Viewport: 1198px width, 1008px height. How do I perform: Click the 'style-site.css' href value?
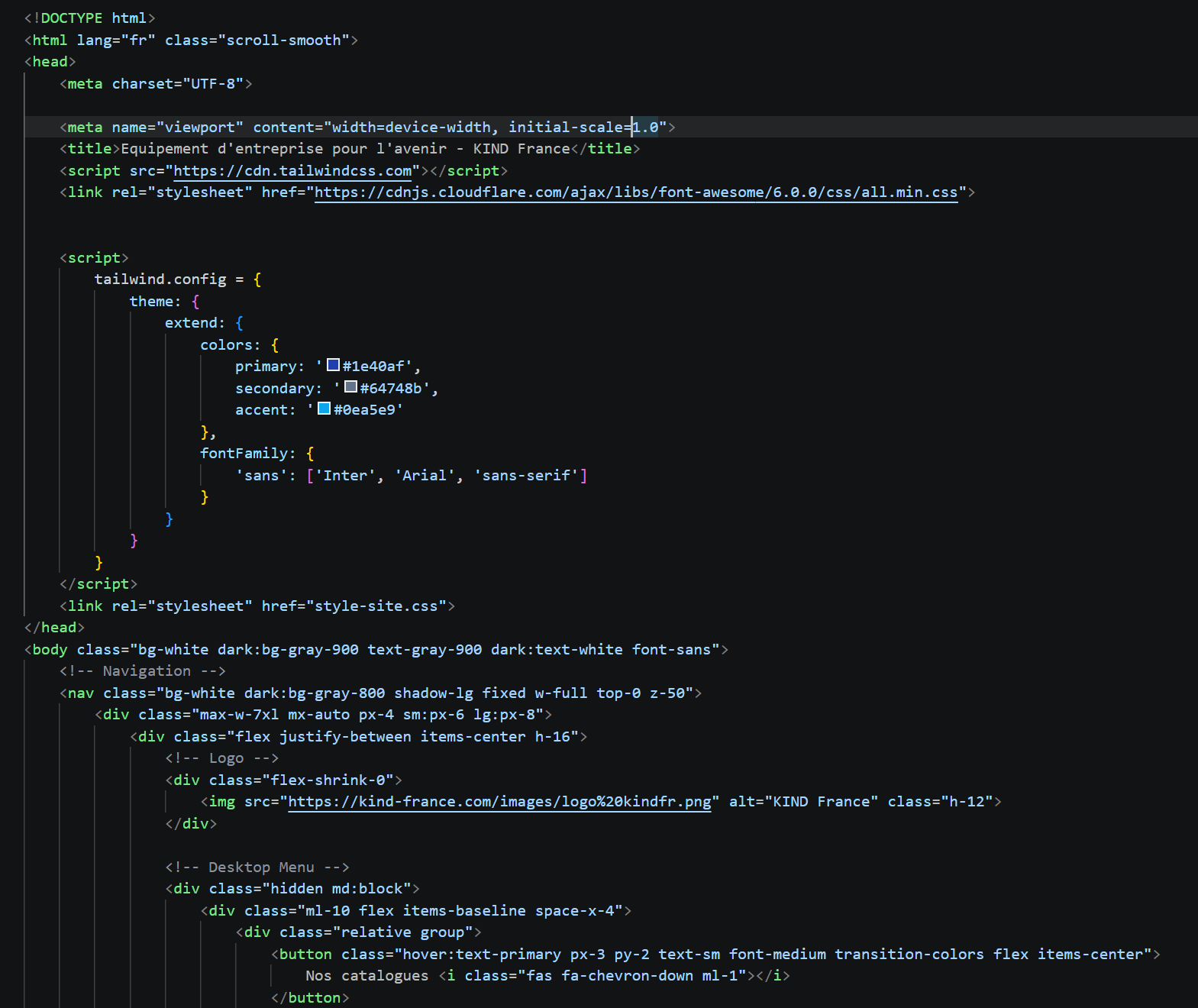click(x=376, y=606)
